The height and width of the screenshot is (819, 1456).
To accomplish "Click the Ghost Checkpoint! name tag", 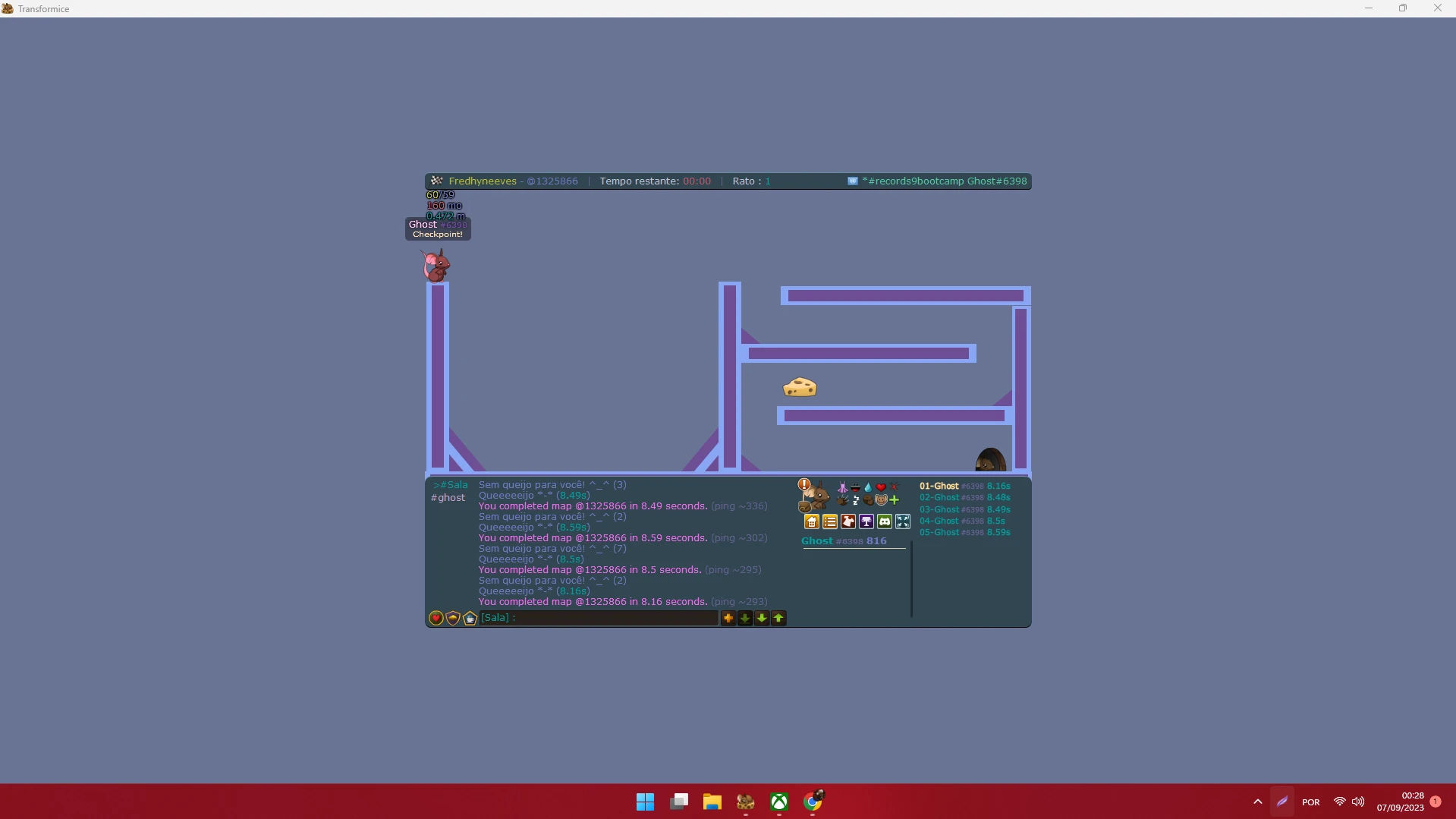I will pyautogui.click(x=438, y=228).
